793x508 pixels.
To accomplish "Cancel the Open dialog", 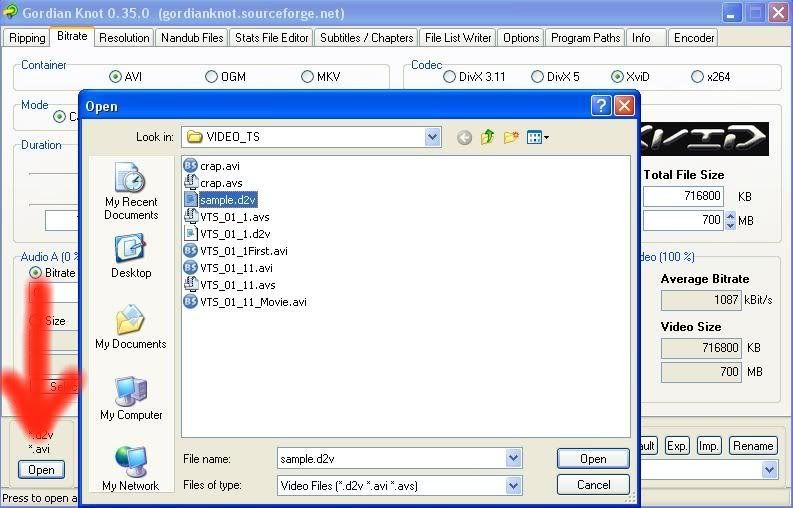I will tap(593, 485).
